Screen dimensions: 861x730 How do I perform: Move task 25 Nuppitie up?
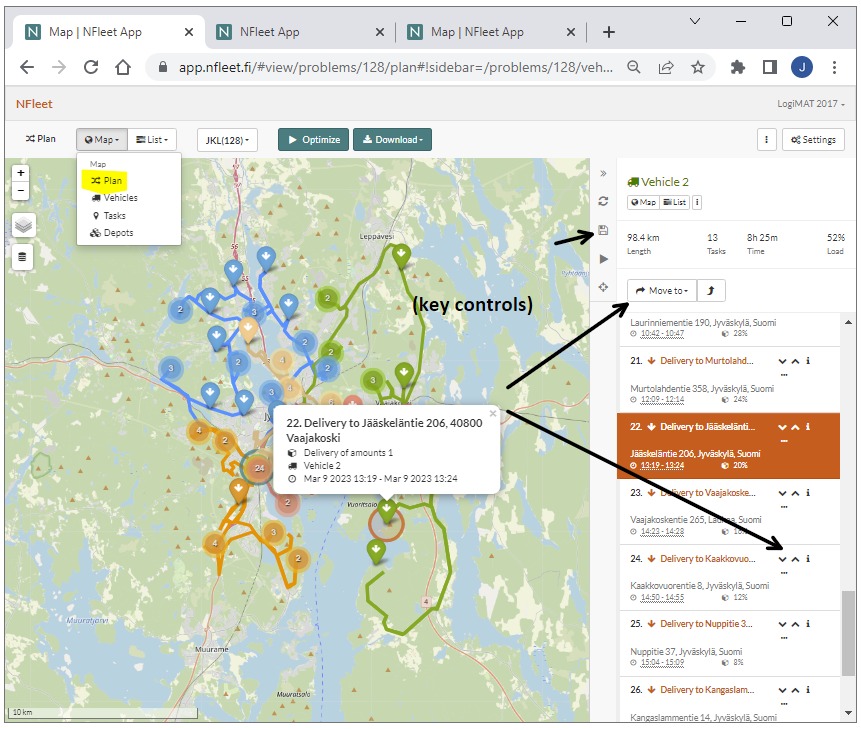[795, 625]
